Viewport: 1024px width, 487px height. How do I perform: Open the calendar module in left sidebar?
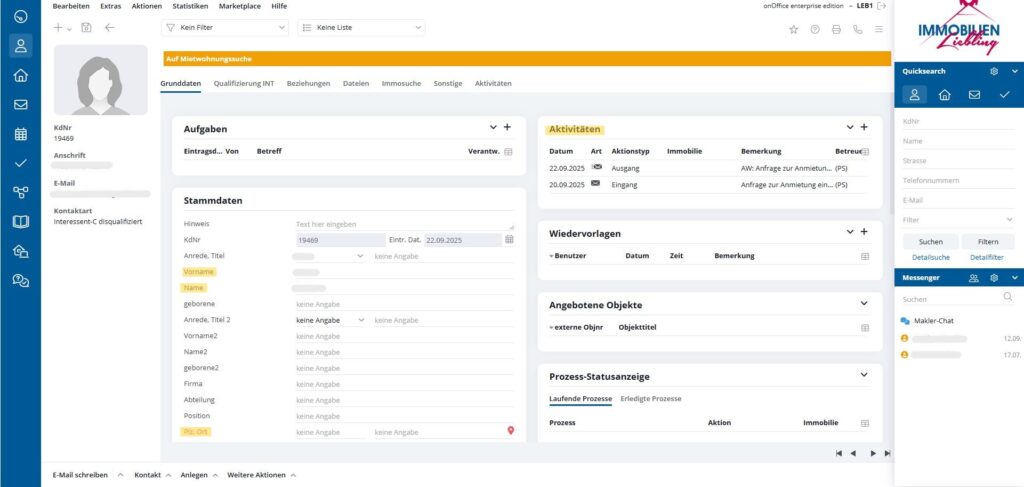(x=20, y=134)
